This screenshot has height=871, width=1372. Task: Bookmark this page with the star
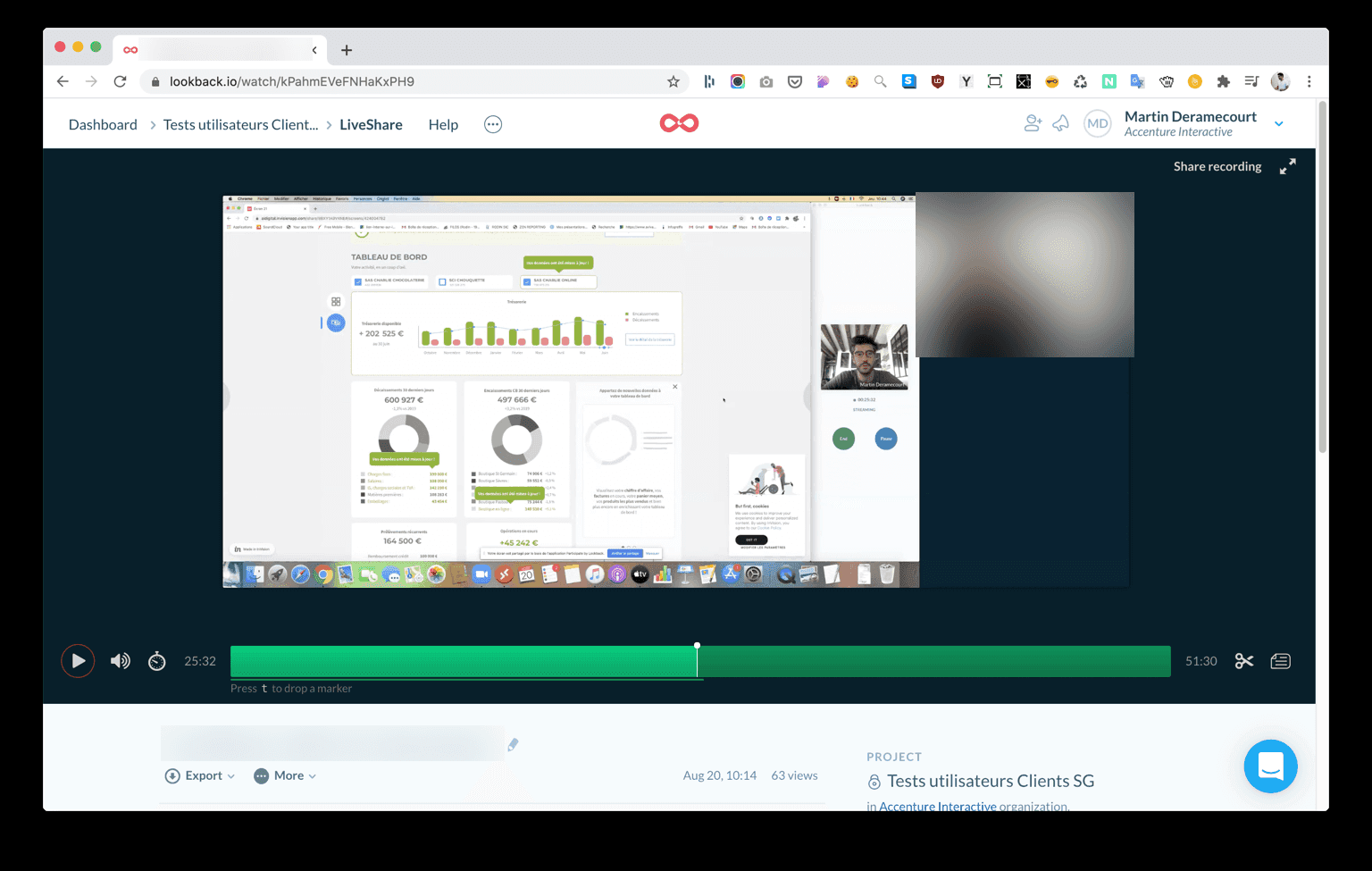673,81
